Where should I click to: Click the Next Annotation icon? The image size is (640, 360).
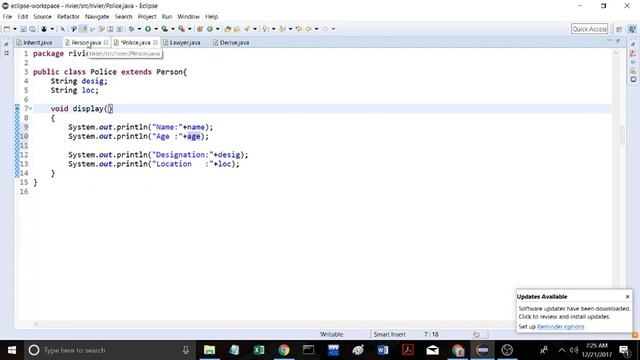pos(265,29)
